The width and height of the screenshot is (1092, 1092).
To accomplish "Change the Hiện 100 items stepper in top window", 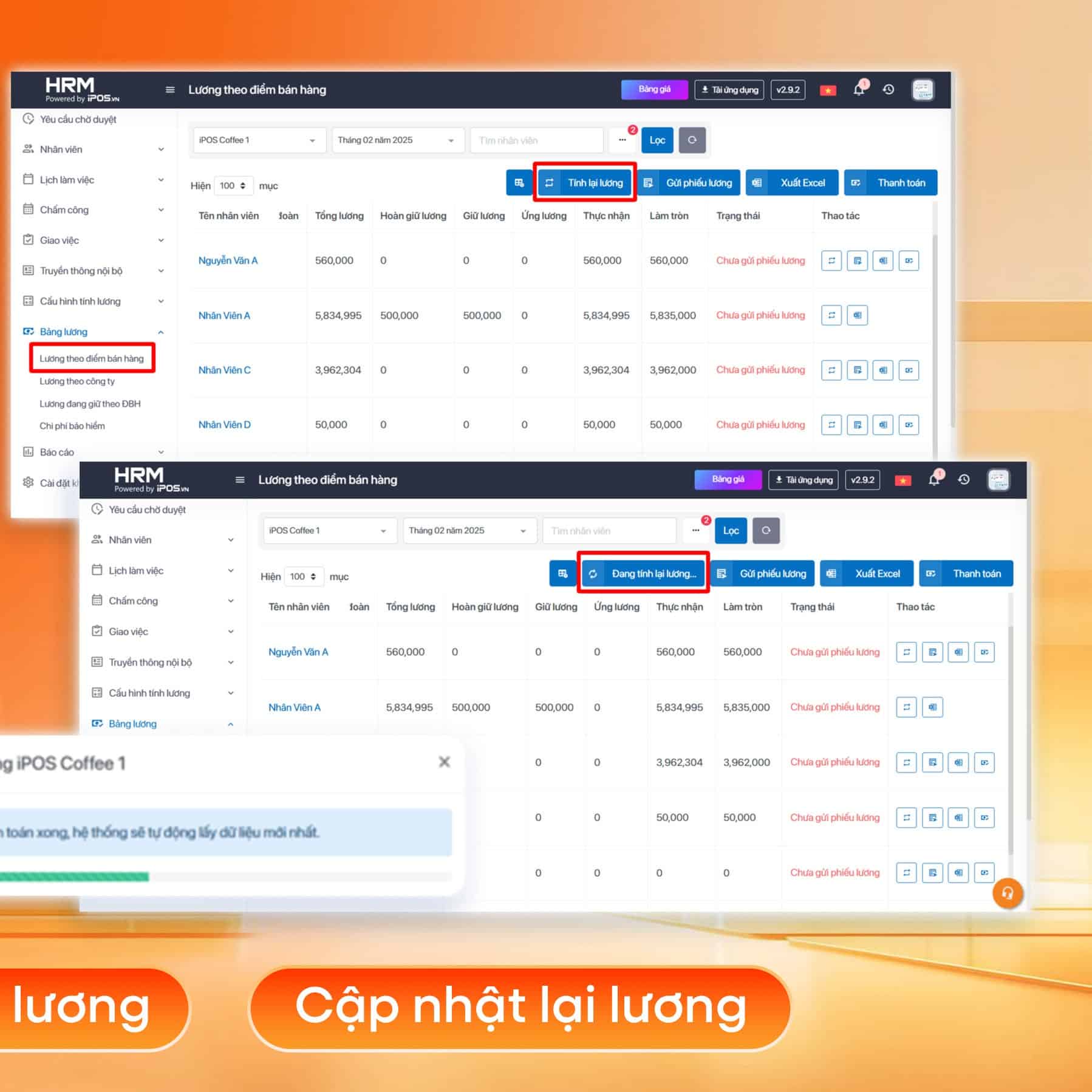I will [234, 185].
